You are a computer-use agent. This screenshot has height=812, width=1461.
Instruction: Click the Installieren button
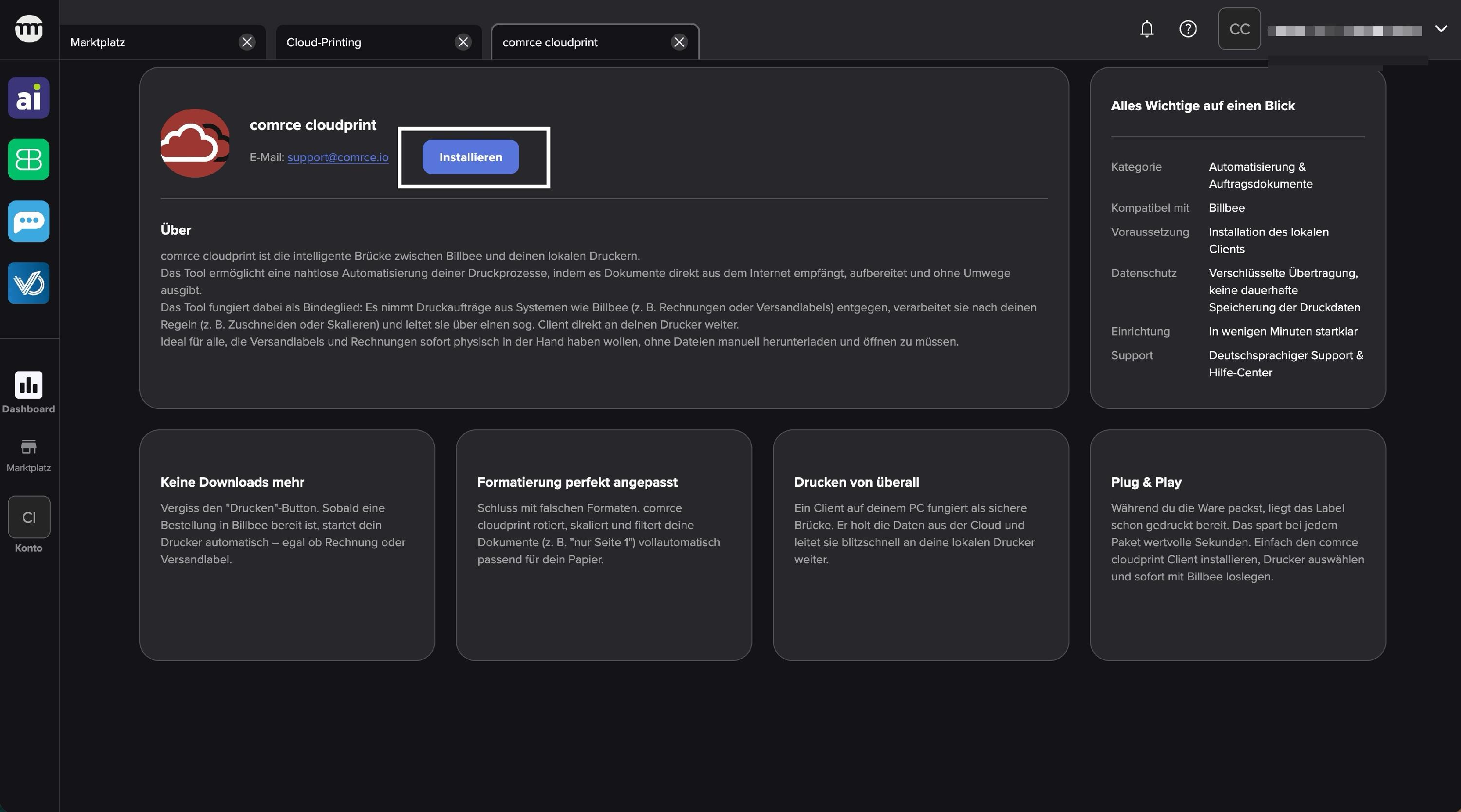pyautogui.click(x=470, y=157)
